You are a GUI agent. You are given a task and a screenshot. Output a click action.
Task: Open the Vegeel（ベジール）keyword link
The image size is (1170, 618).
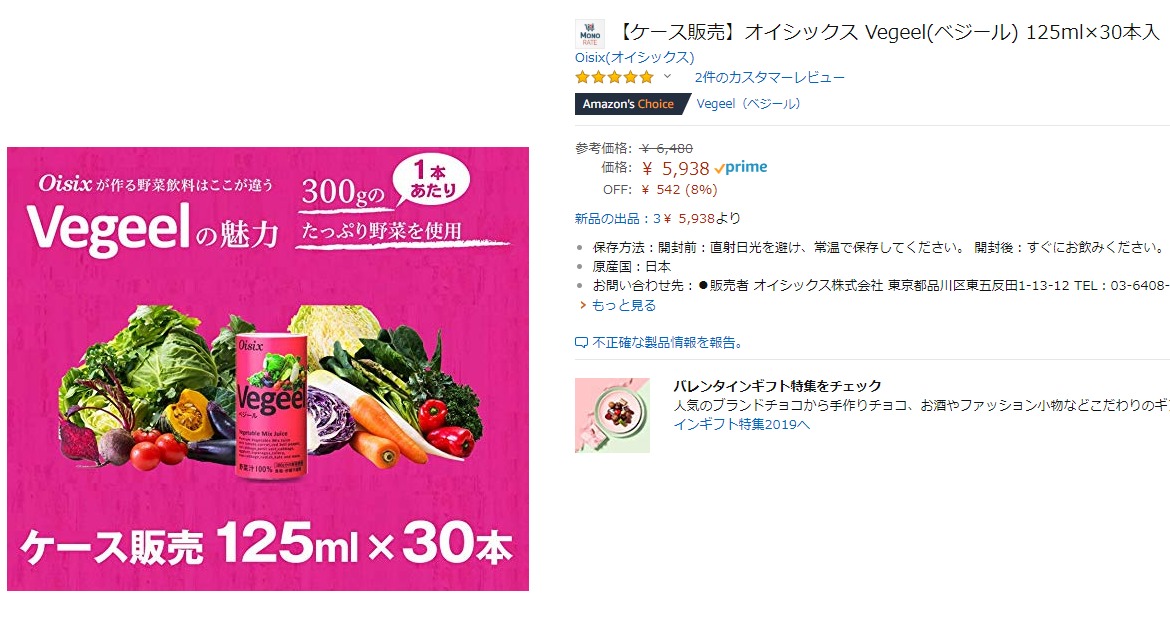[748, 104]
